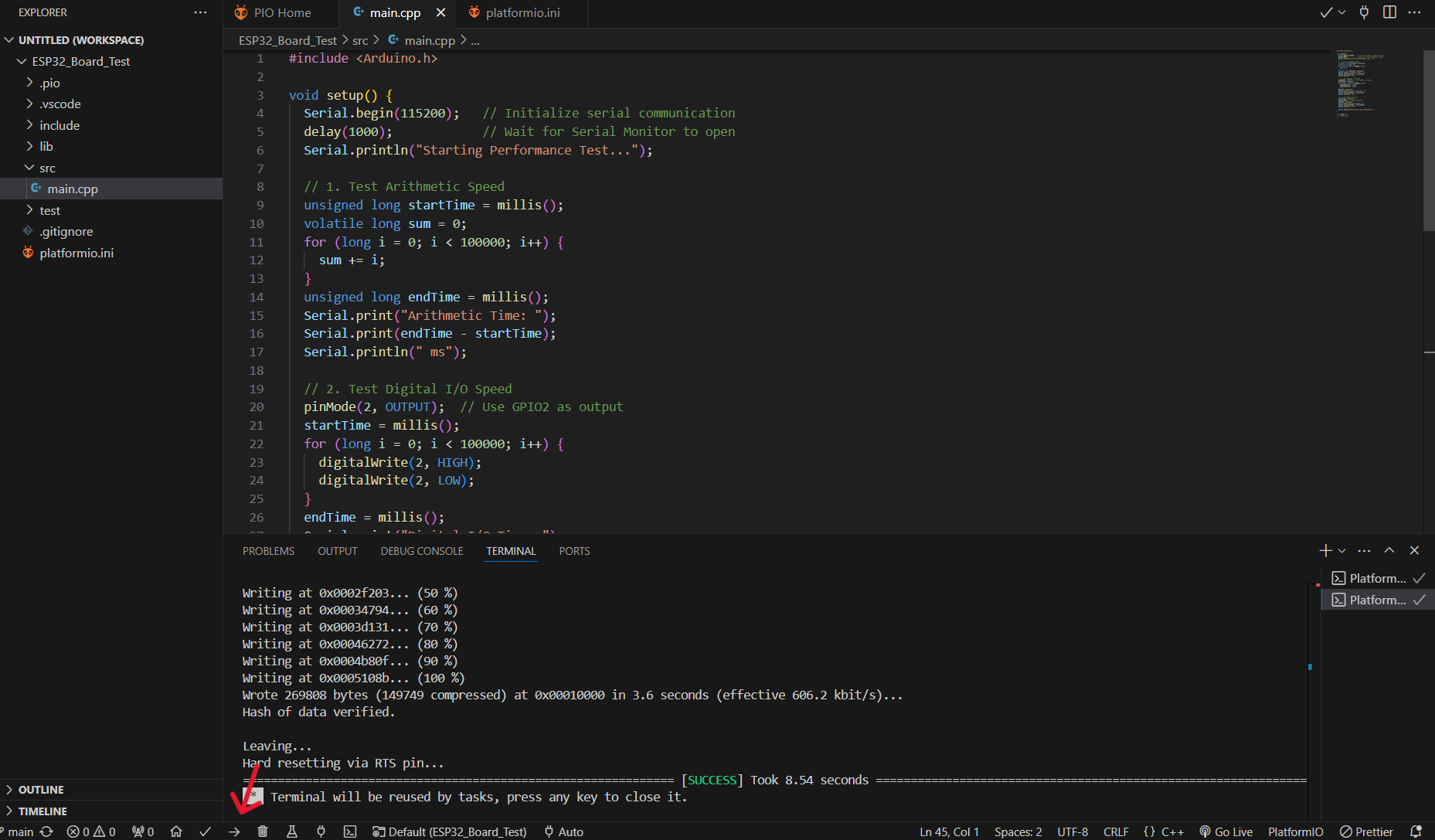Image resolution: width=1435 pixels, height=840 pixels.
Task: Open Explorer views and more actions menu
Action: click(x=201, y=12)
